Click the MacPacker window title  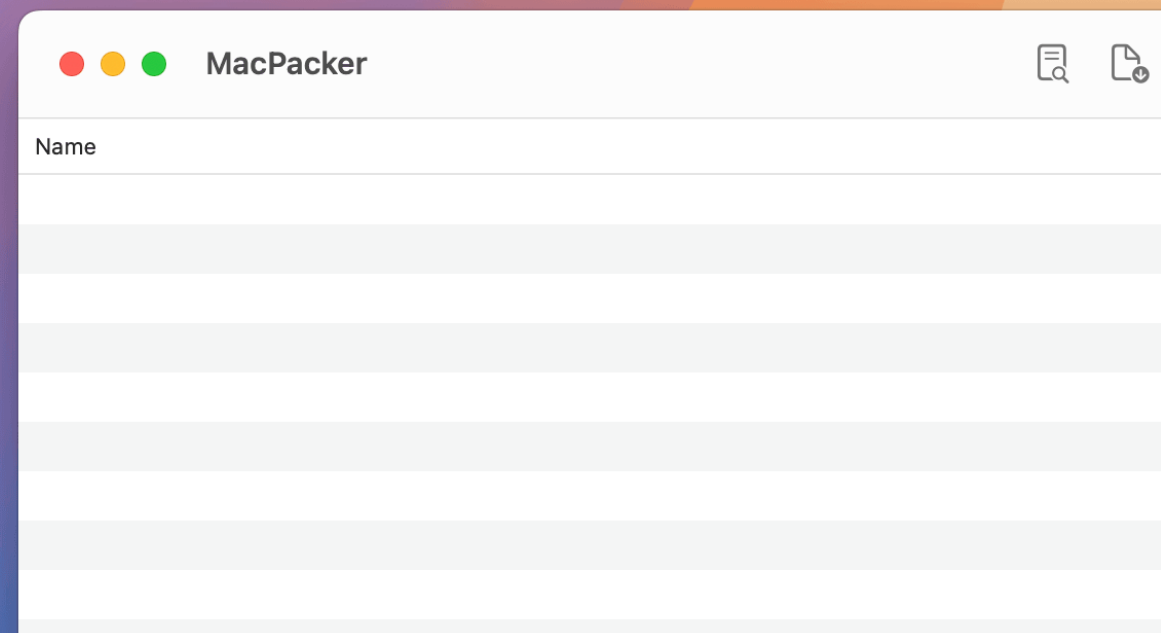point(286,63)
